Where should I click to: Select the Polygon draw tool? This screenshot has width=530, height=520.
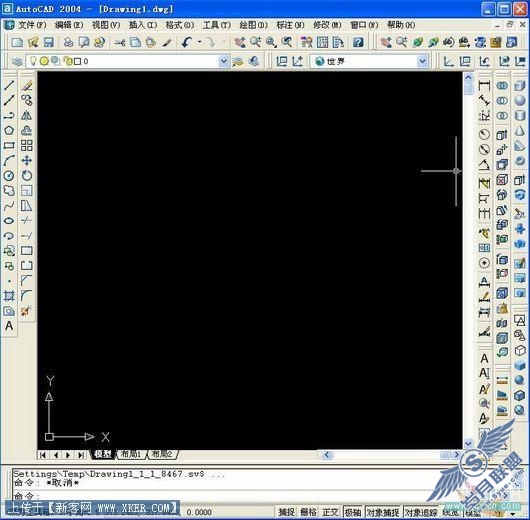[9, 130]
